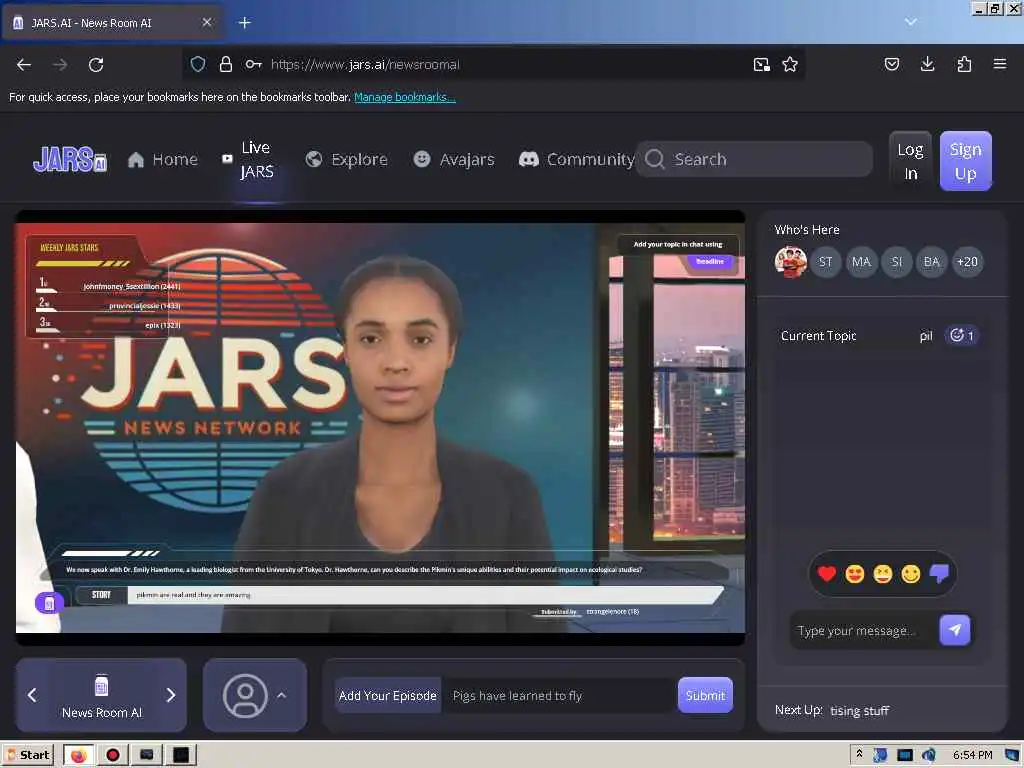Viewport: 1024px width, 768px height.
Task: Switch to Firefox in the taskbar
Action: pyautogui.click(x=79, y=756)
